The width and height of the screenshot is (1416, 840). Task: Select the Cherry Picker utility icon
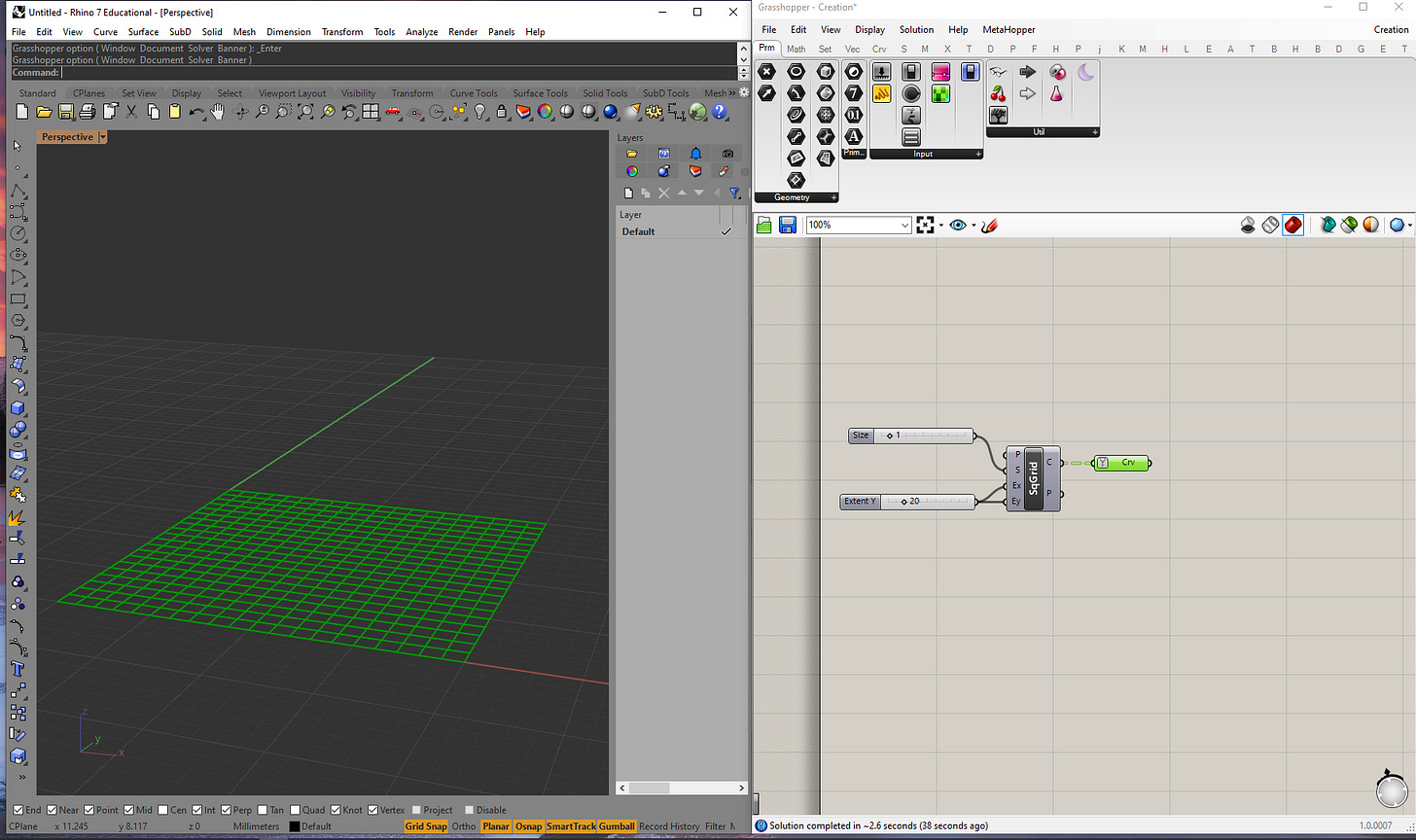[x=998, y=94]
